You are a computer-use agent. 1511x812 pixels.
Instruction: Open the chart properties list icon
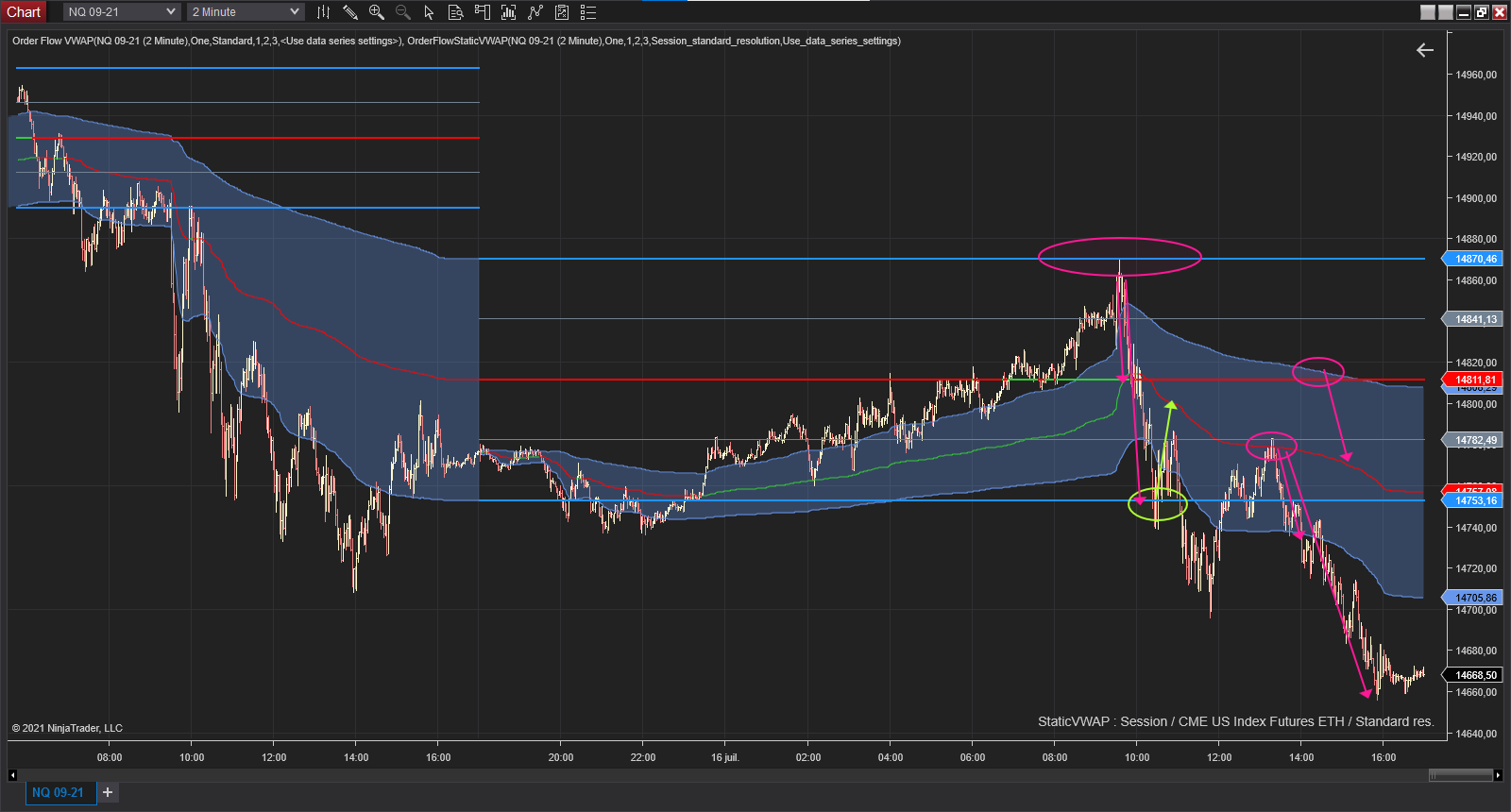point(588,12)
